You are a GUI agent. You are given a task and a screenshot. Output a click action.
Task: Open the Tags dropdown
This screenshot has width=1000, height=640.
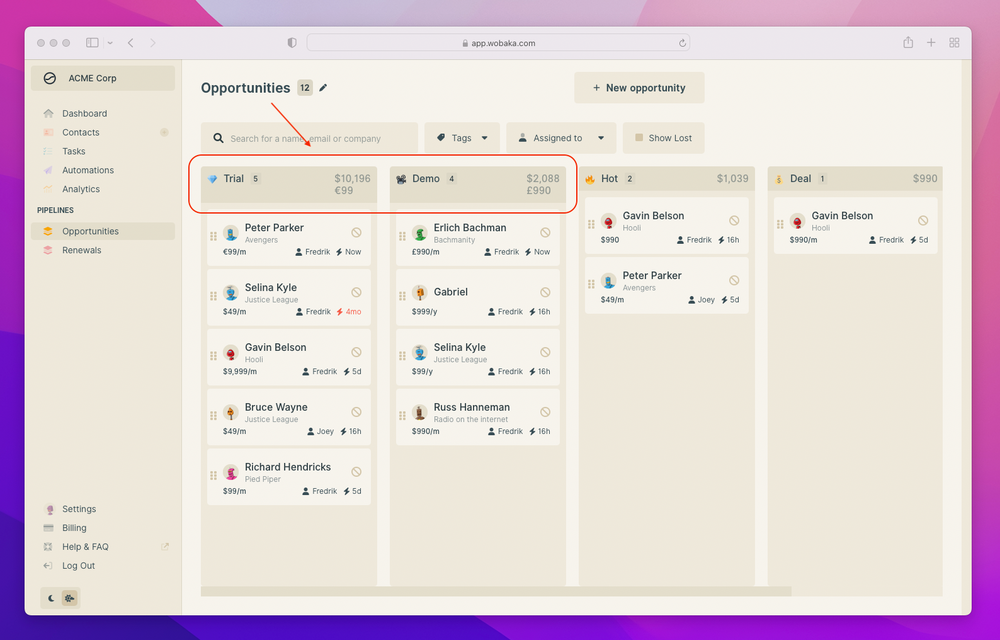[461, 137]
